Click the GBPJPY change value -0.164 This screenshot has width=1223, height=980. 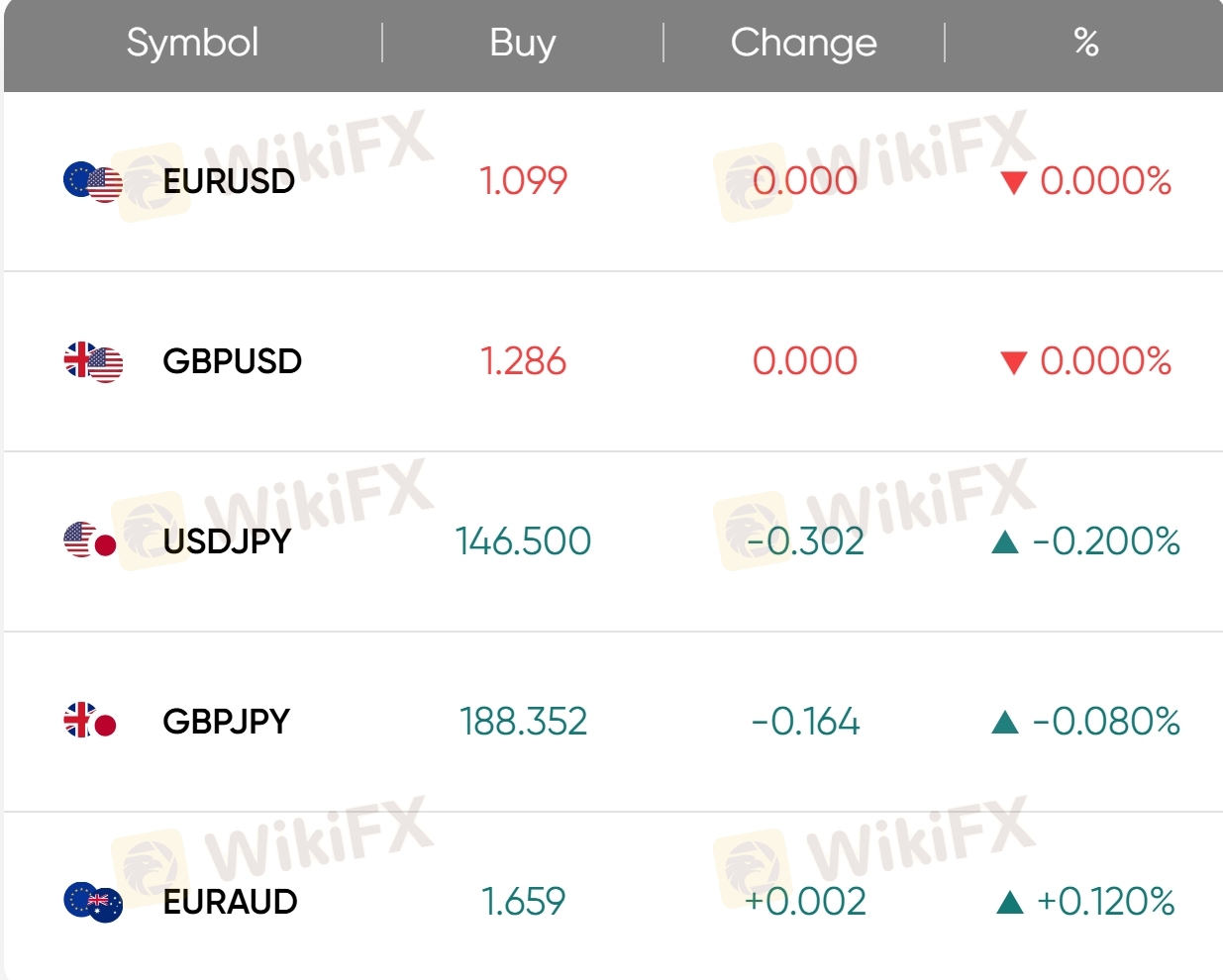click(x=805, y=722)
